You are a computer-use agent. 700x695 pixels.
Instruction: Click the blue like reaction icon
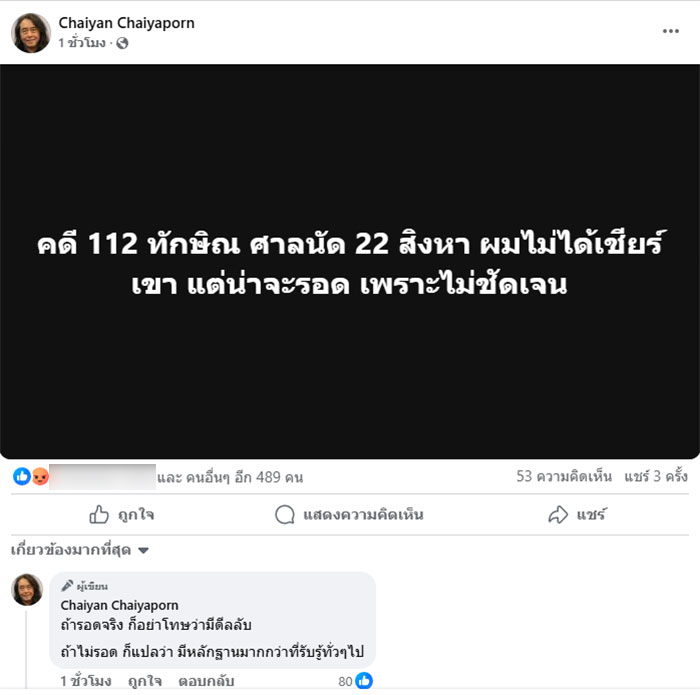pyautogui.click(x=21, y=476)
